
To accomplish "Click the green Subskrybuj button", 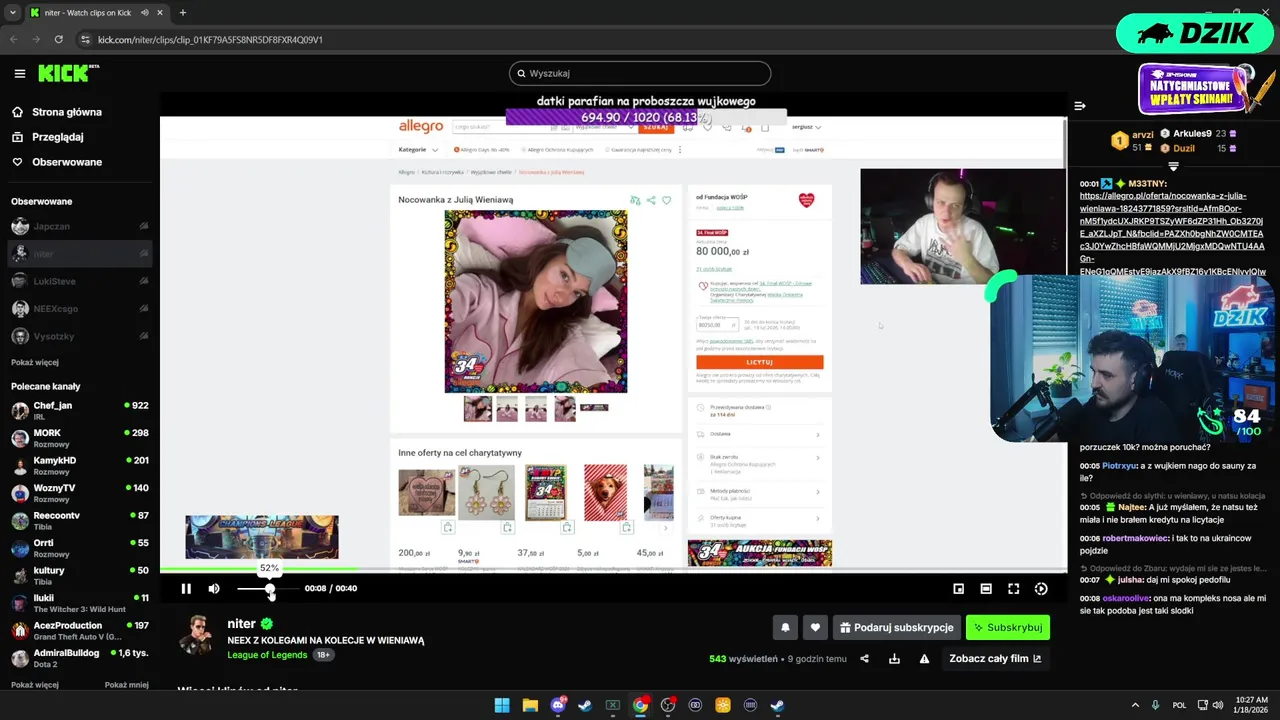I will 1008,627.
